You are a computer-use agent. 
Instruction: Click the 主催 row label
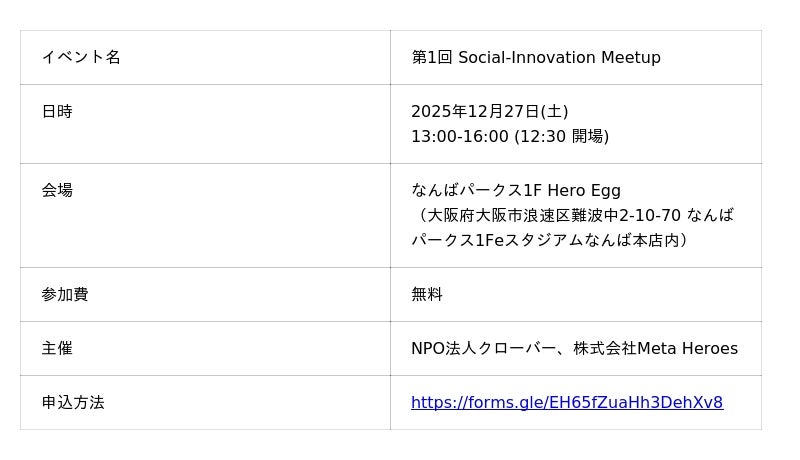(57, 348)
